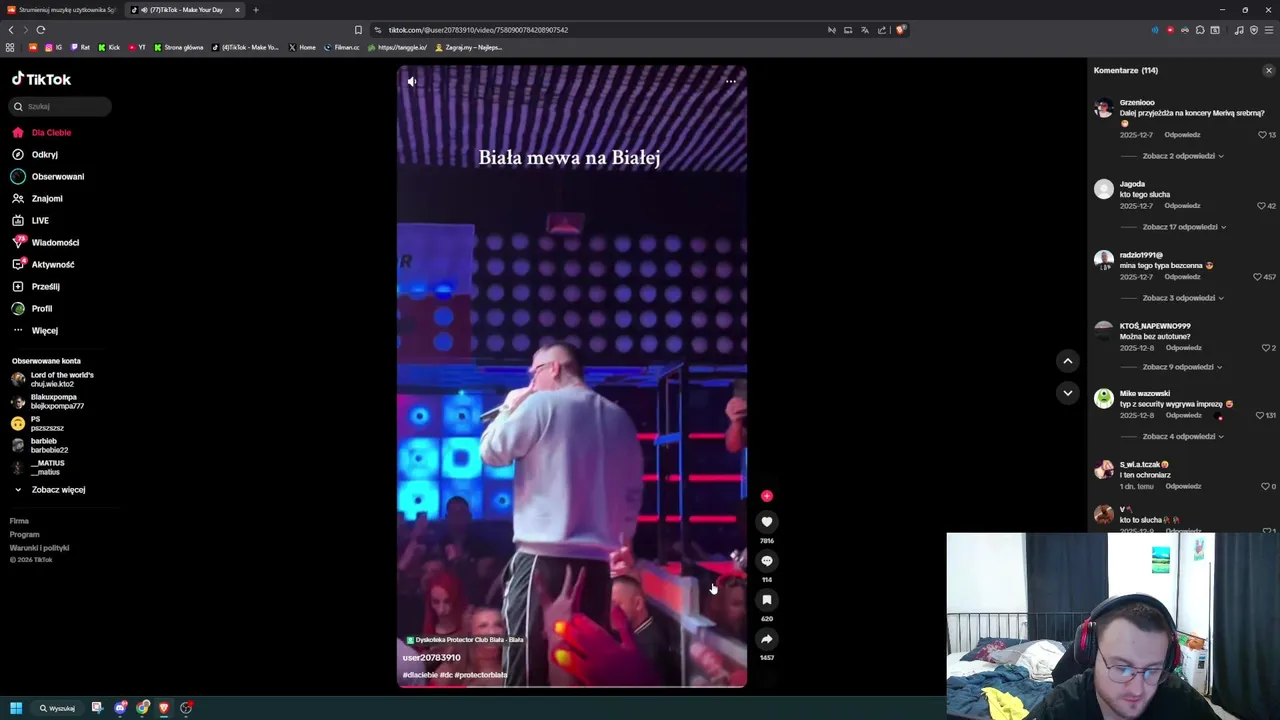This screenshot has width=1280, height=720.
Task: Open the Dla Ciebie feed
Action: click(51, 133)
